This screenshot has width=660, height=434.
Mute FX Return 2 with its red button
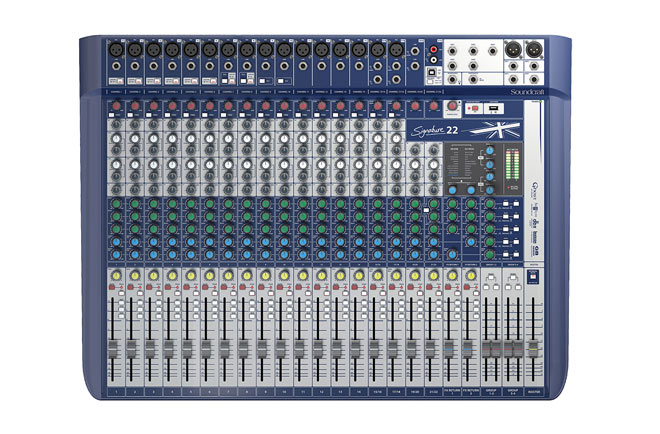(x=466, y=287)
